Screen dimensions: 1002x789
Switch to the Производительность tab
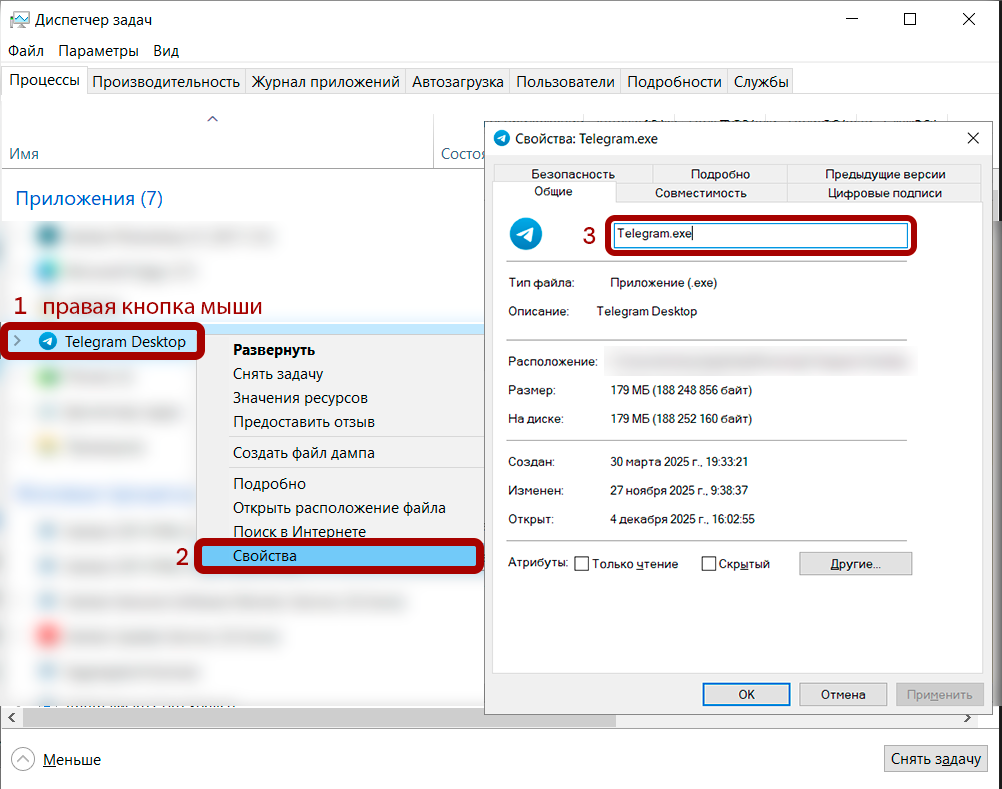pos(166,82)
